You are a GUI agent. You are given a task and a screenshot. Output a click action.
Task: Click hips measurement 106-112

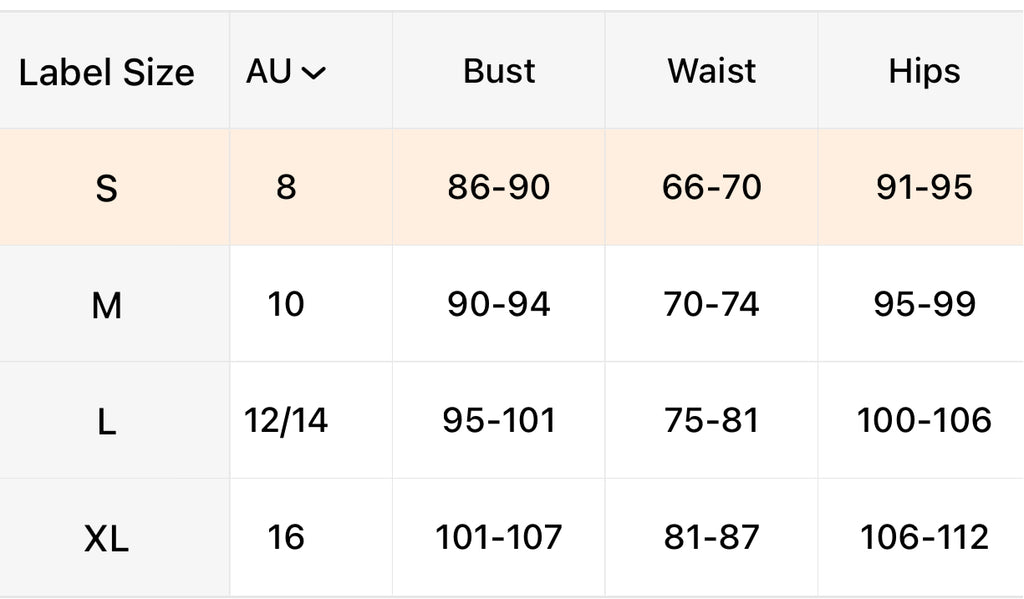[x=923, y=538]
